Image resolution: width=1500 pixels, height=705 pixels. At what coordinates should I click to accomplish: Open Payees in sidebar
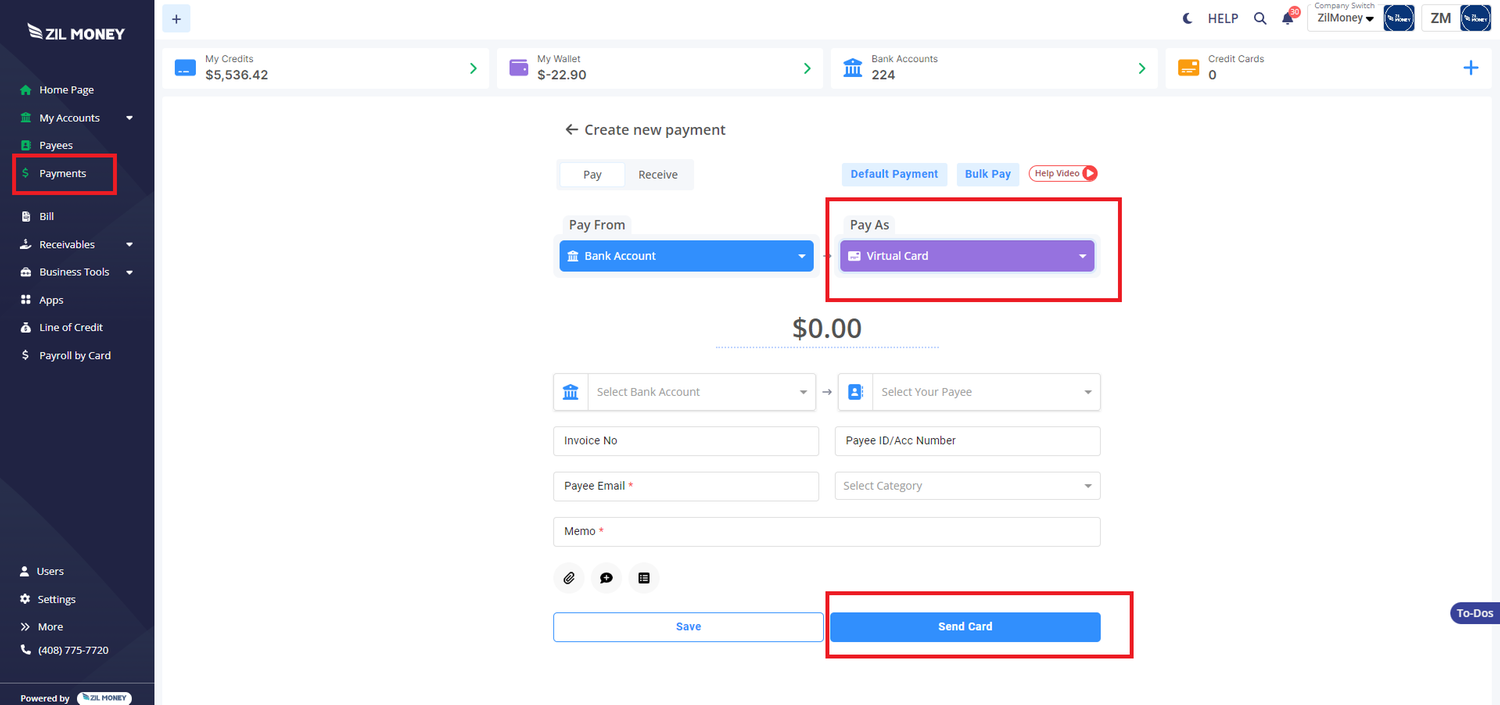[x=56, y=146]
